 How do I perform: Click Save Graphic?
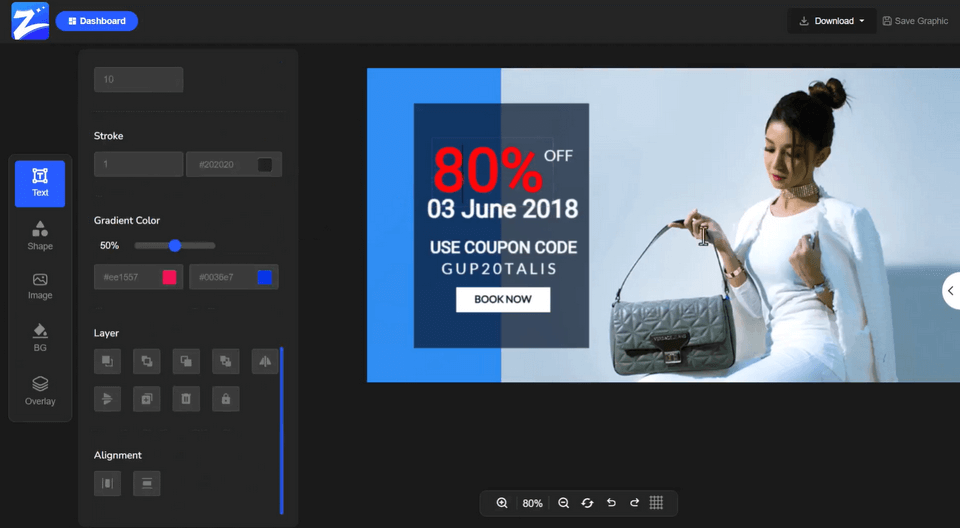click(x=915, y=21)
